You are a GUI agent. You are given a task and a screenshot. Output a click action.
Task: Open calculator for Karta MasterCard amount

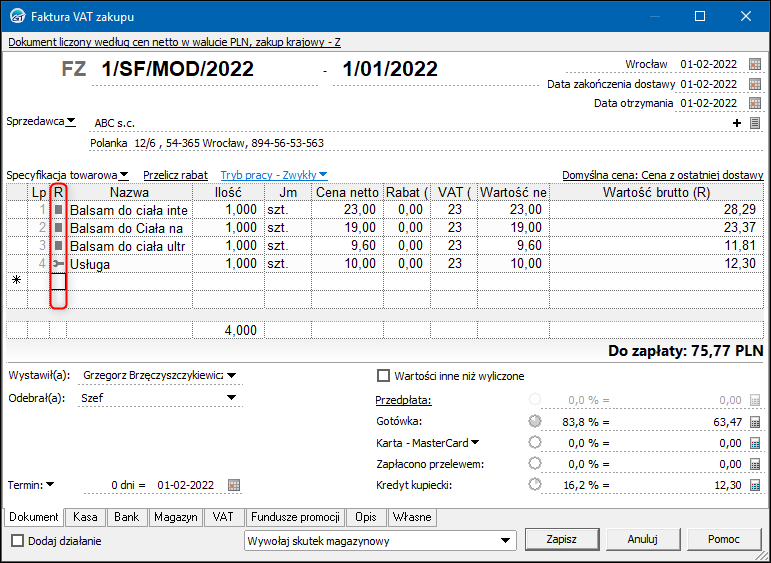click(x=755, y=443)
